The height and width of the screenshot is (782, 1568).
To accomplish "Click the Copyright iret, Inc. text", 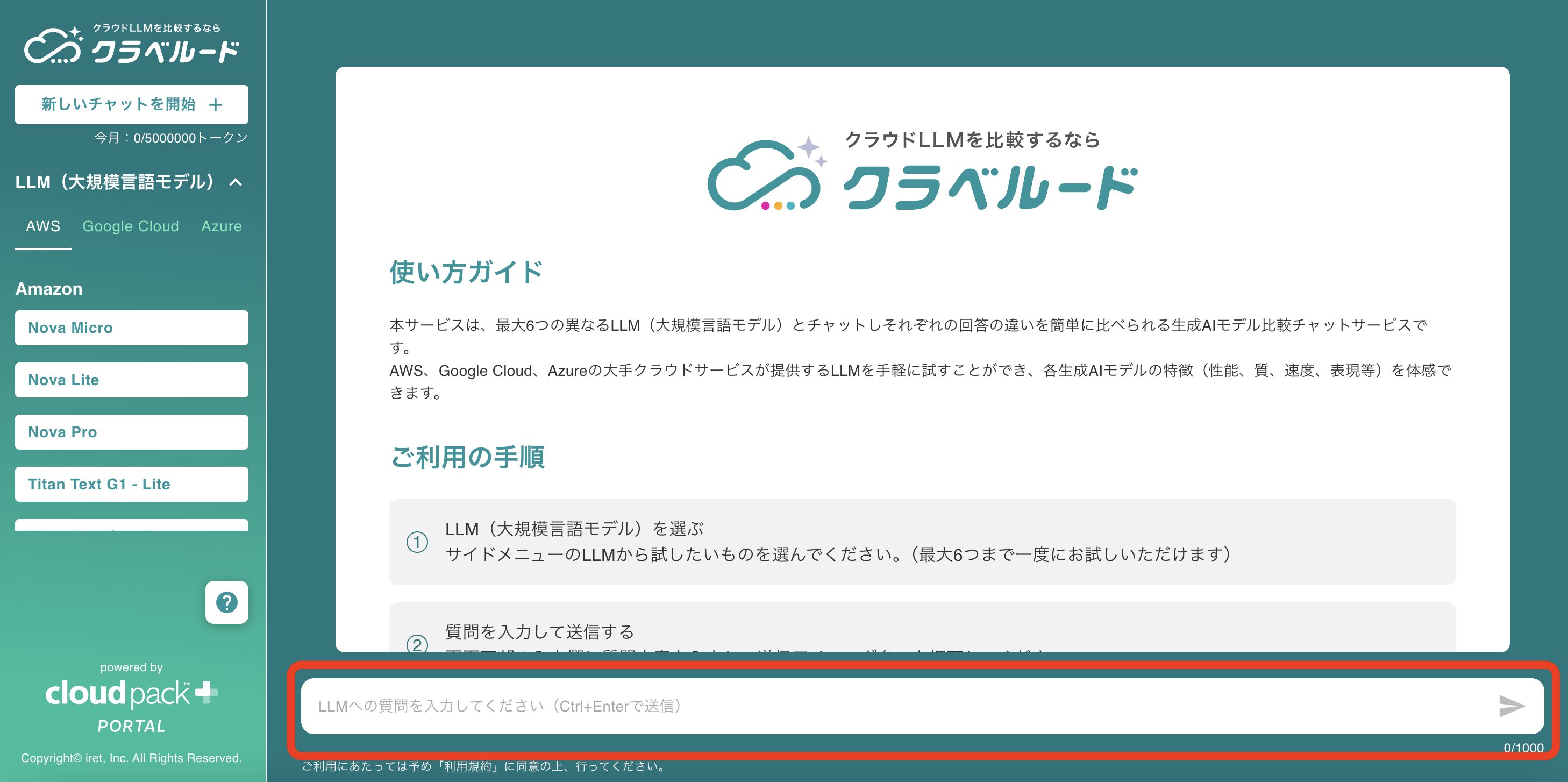I will pyautogui.click(x=132, y=758).
